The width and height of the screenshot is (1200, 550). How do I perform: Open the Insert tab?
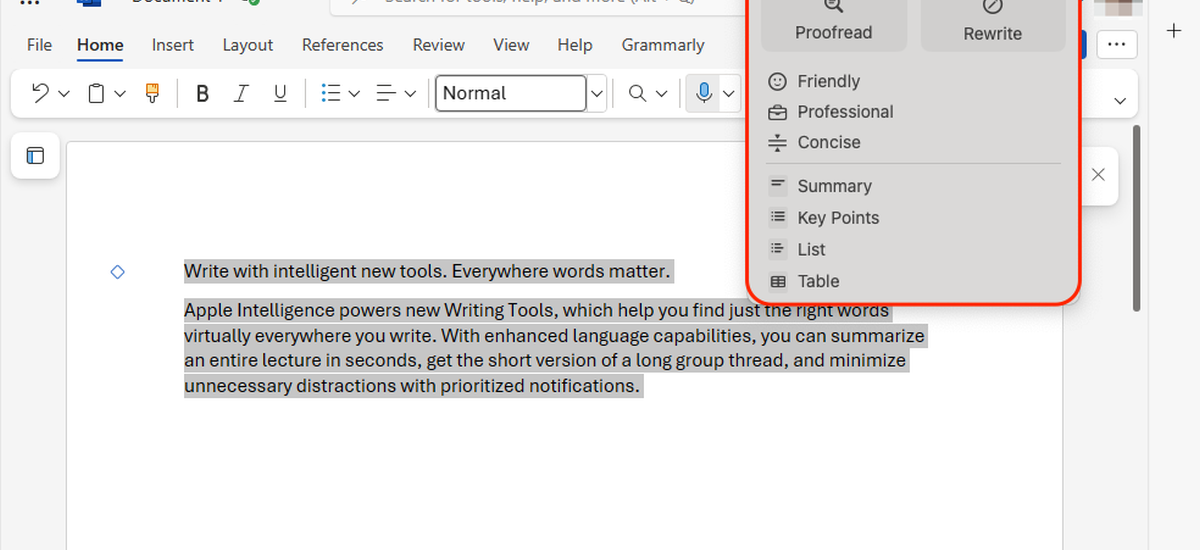173,45
